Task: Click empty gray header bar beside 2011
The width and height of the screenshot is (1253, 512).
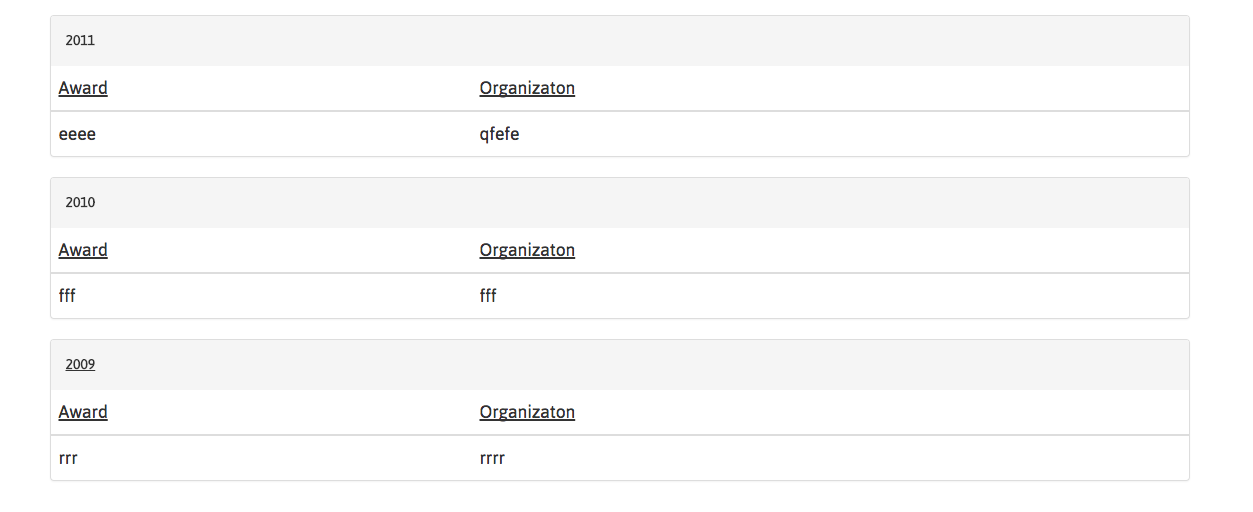Action: pyautogui.click(x=640, y=41)
